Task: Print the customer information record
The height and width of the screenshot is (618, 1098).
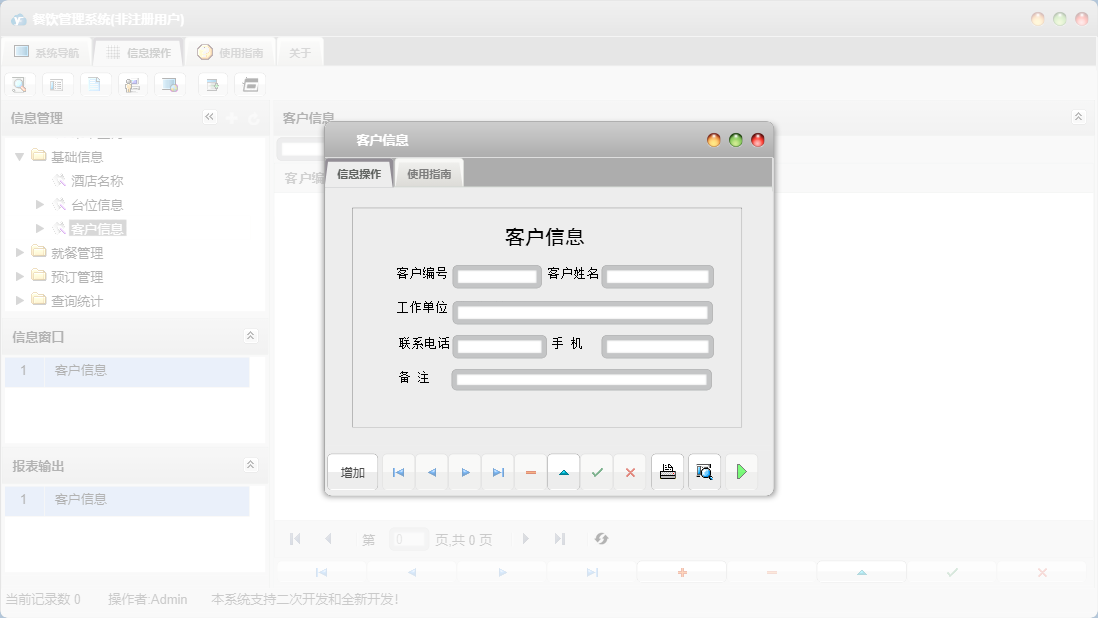Action: pos(667,471)
